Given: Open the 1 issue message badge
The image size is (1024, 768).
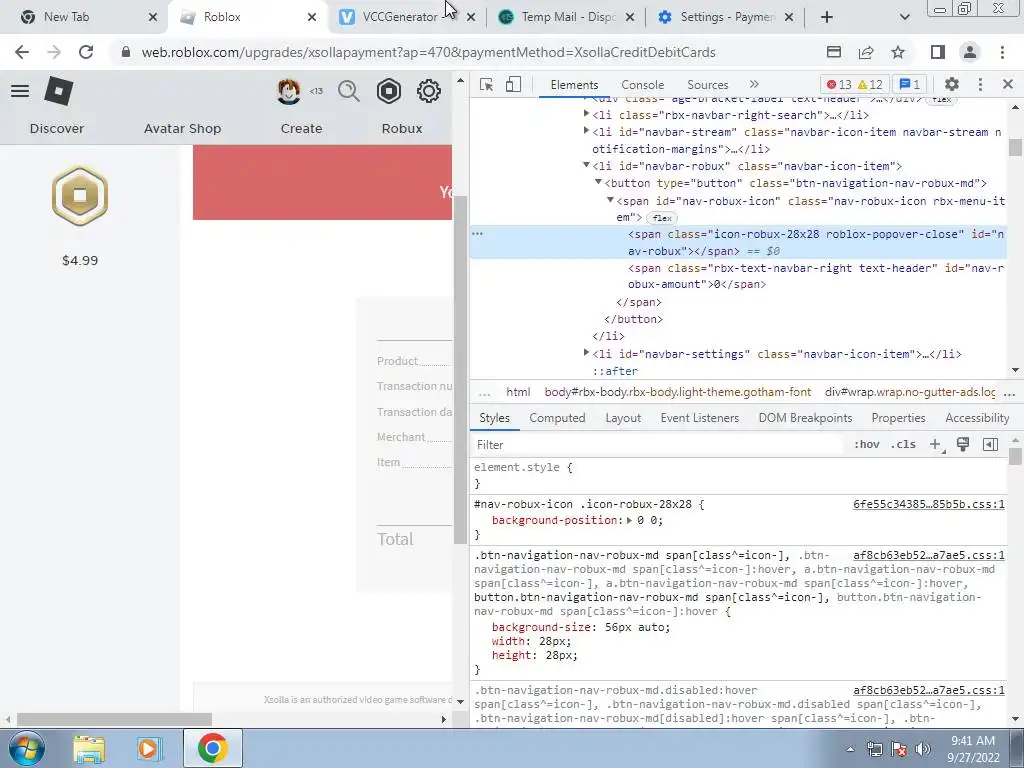Looking at the screenshot, I should click(x=910, y=84).
